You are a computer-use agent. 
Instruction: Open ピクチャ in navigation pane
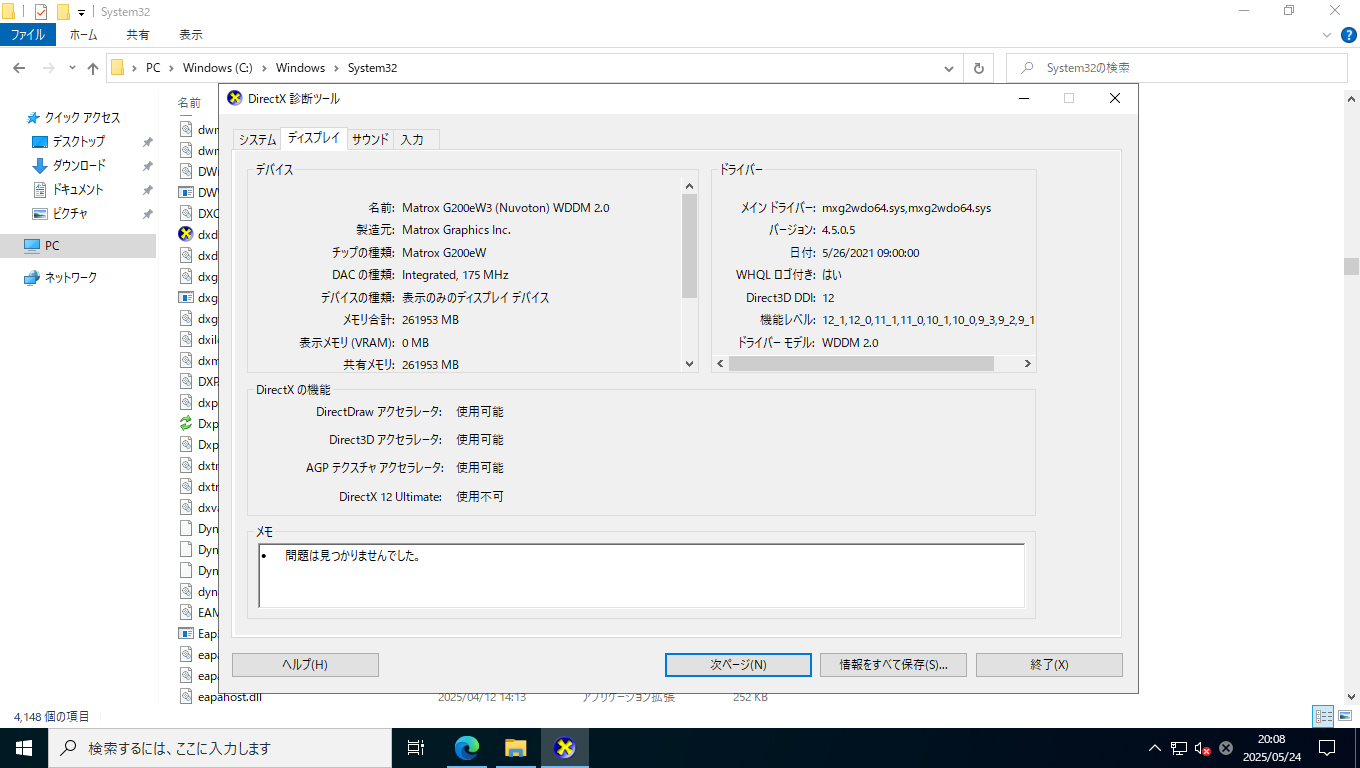tap(70, 213)
